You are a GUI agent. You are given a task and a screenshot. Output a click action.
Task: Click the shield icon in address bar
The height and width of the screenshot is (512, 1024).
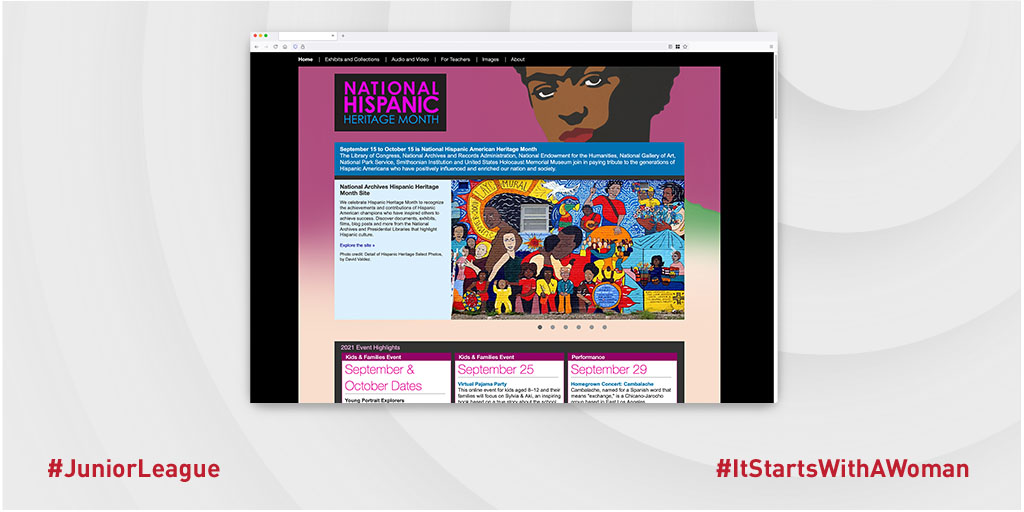point(295,46)
